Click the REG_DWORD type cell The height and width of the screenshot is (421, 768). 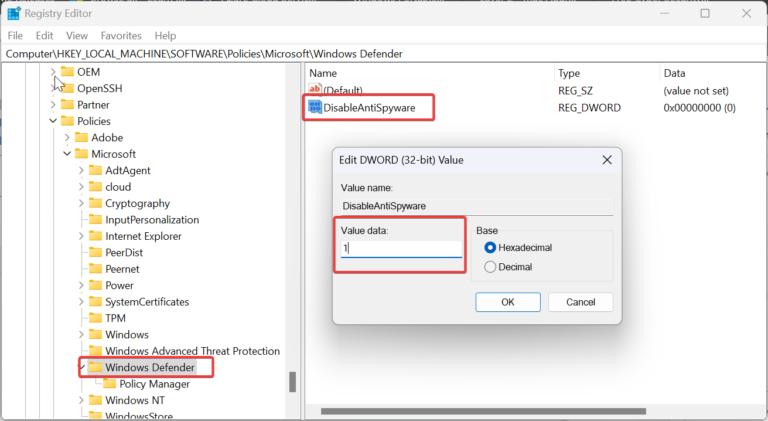[x=589, y=108]
